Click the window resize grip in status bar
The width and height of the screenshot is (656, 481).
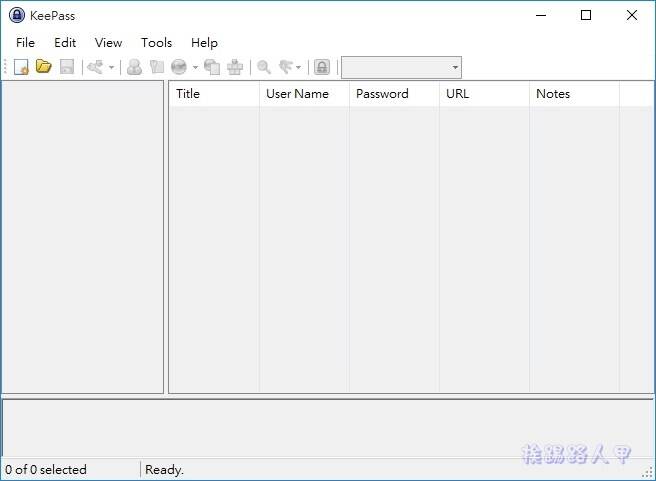pos(647,472)
